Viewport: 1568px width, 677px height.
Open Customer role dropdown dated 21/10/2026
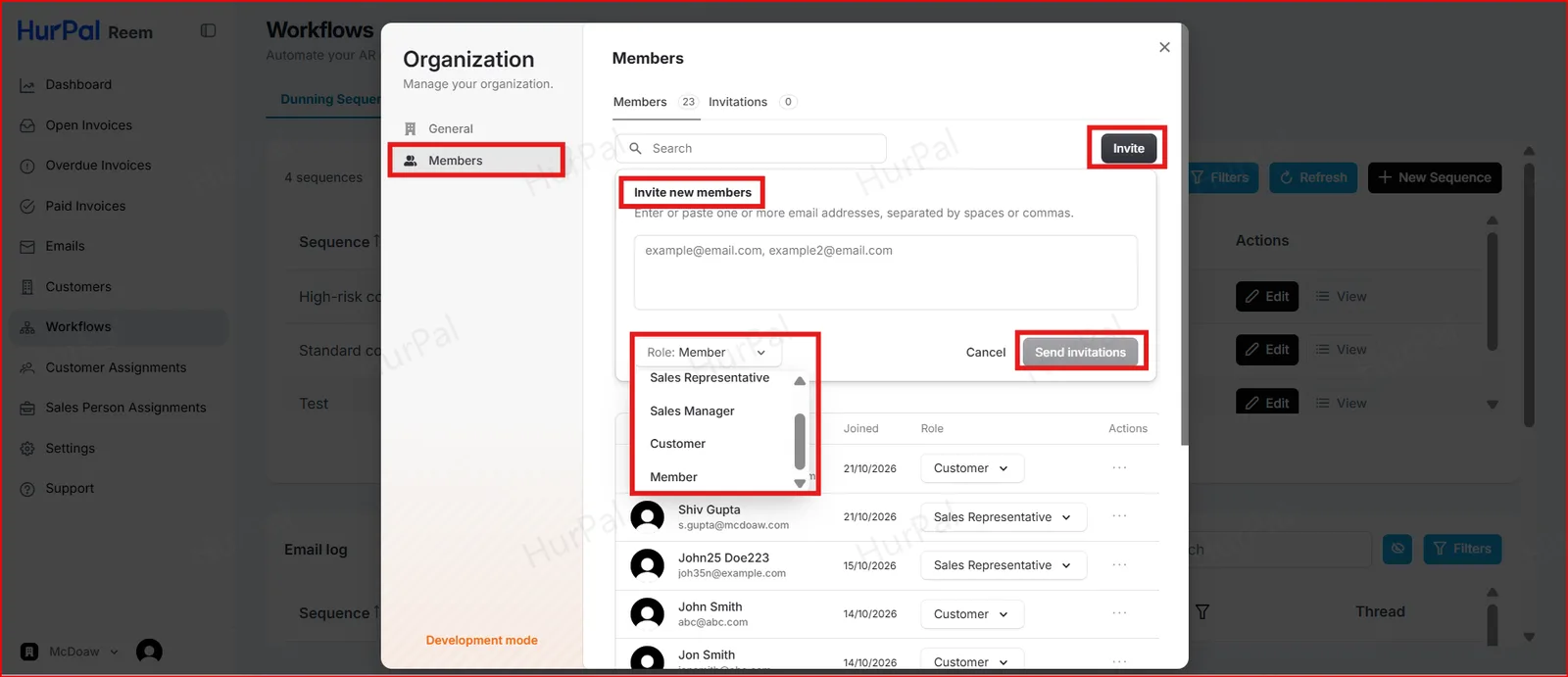click(972, 468)
